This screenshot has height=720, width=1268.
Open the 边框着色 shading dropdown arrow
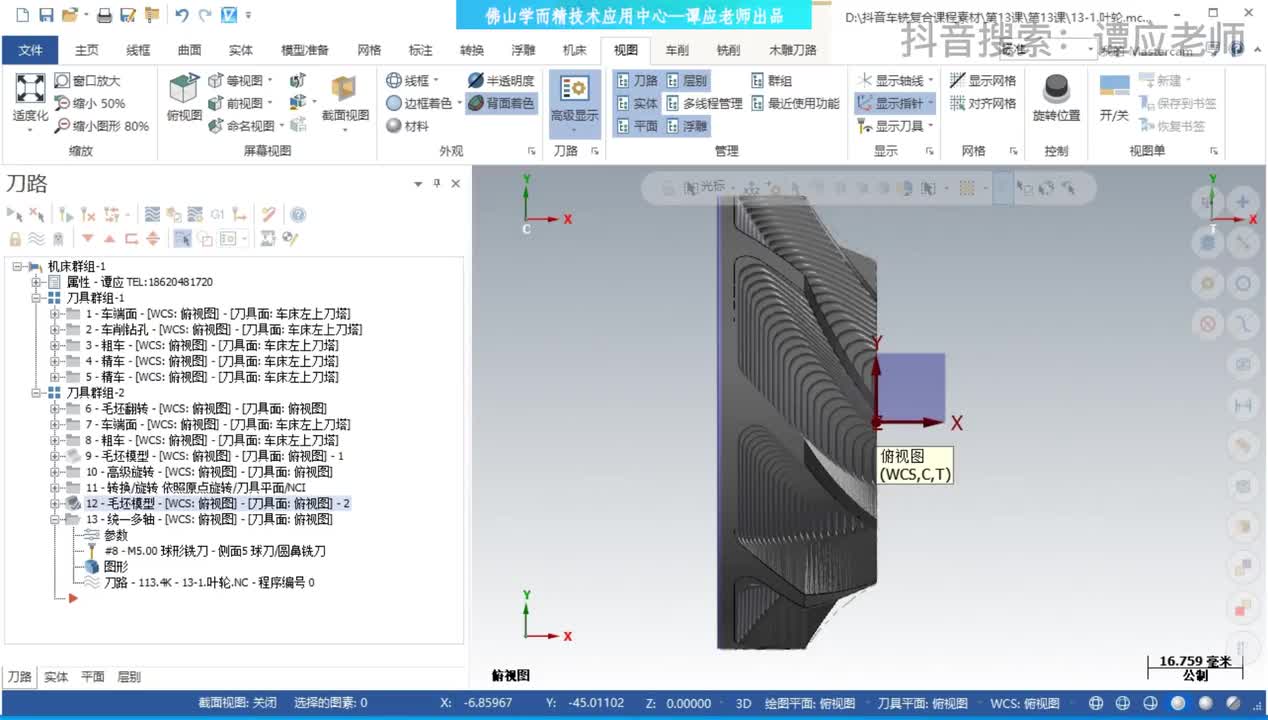460,104
